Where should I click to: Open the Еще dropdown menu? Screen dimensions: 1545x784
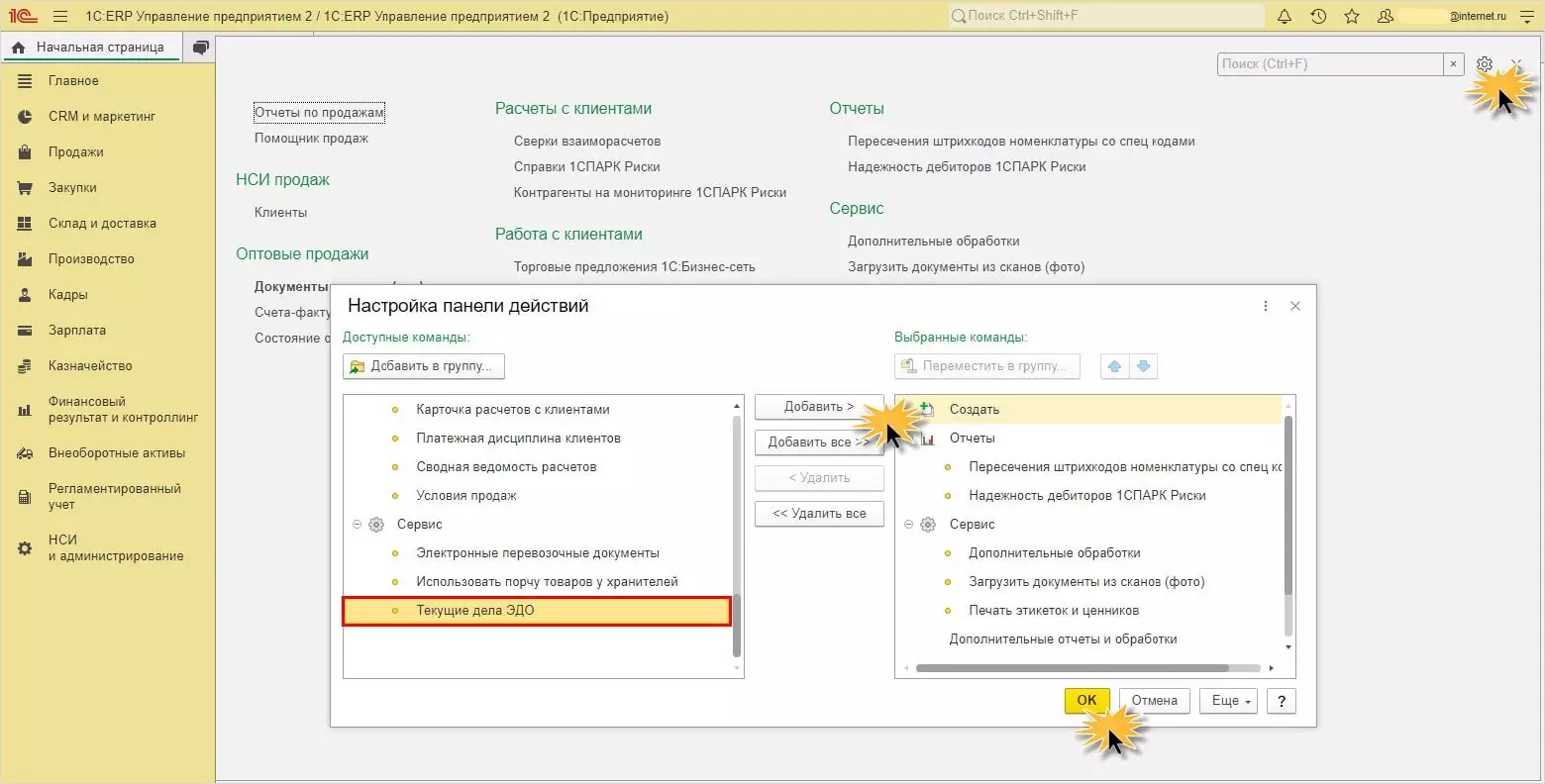pyautogui.click(x=1229, y=701)
